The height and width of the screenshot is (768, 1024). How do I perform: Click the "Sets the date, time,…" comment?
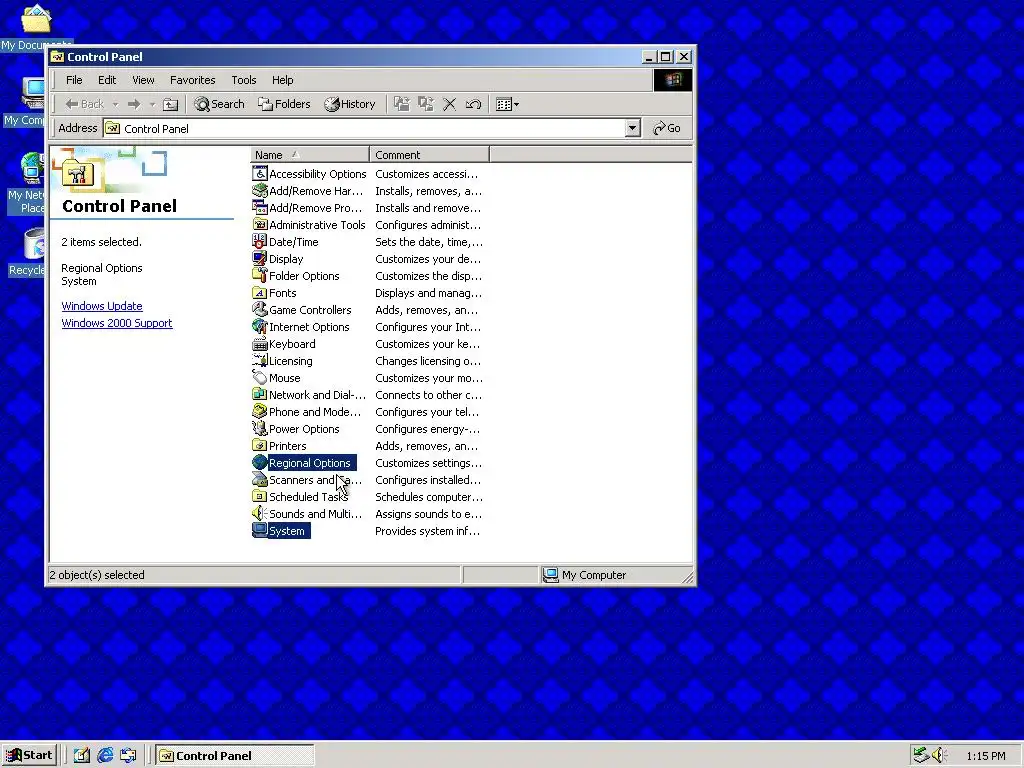[429, 242]
